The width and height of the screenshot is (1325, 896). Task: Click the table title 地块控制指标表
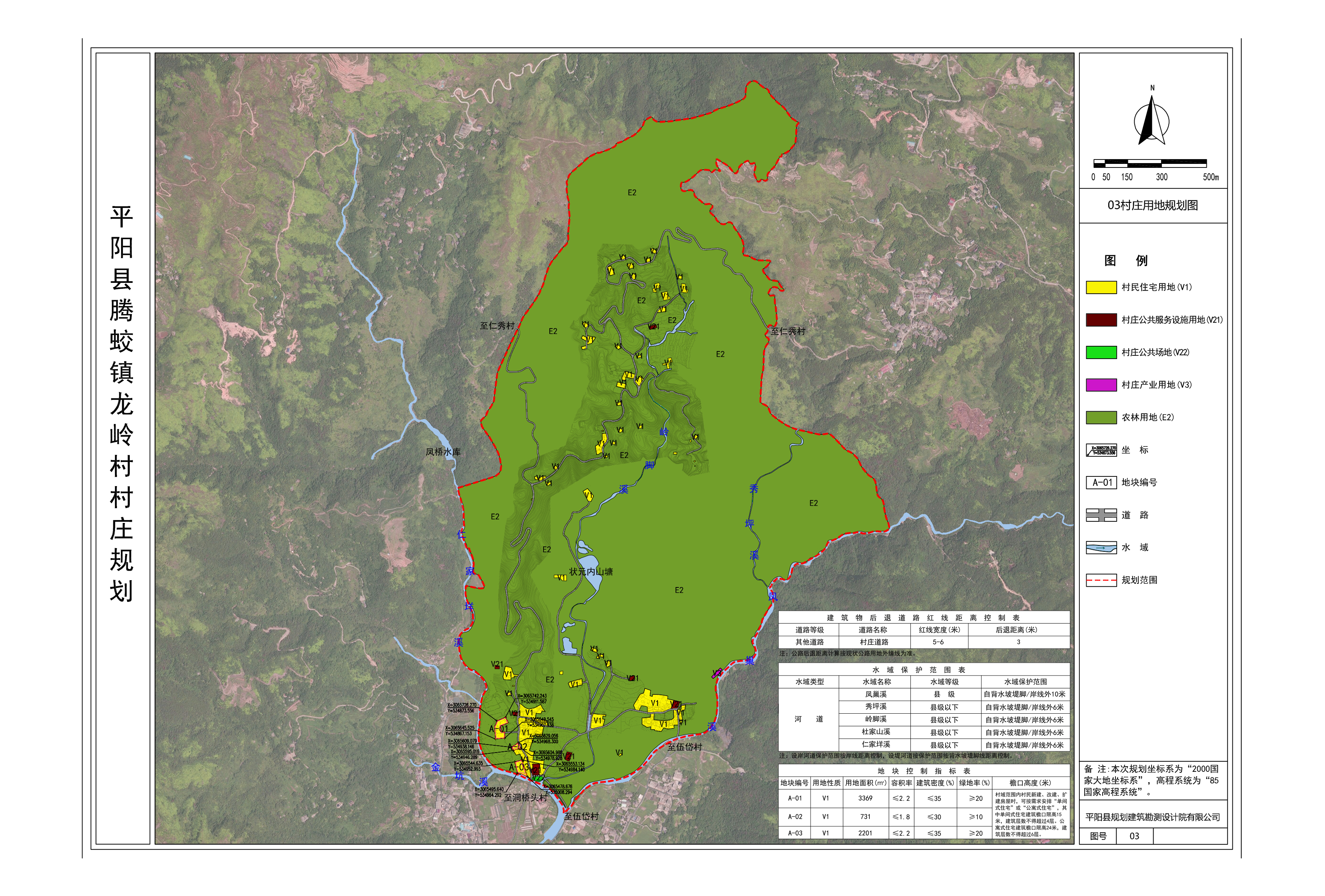(x=924, y=771)
